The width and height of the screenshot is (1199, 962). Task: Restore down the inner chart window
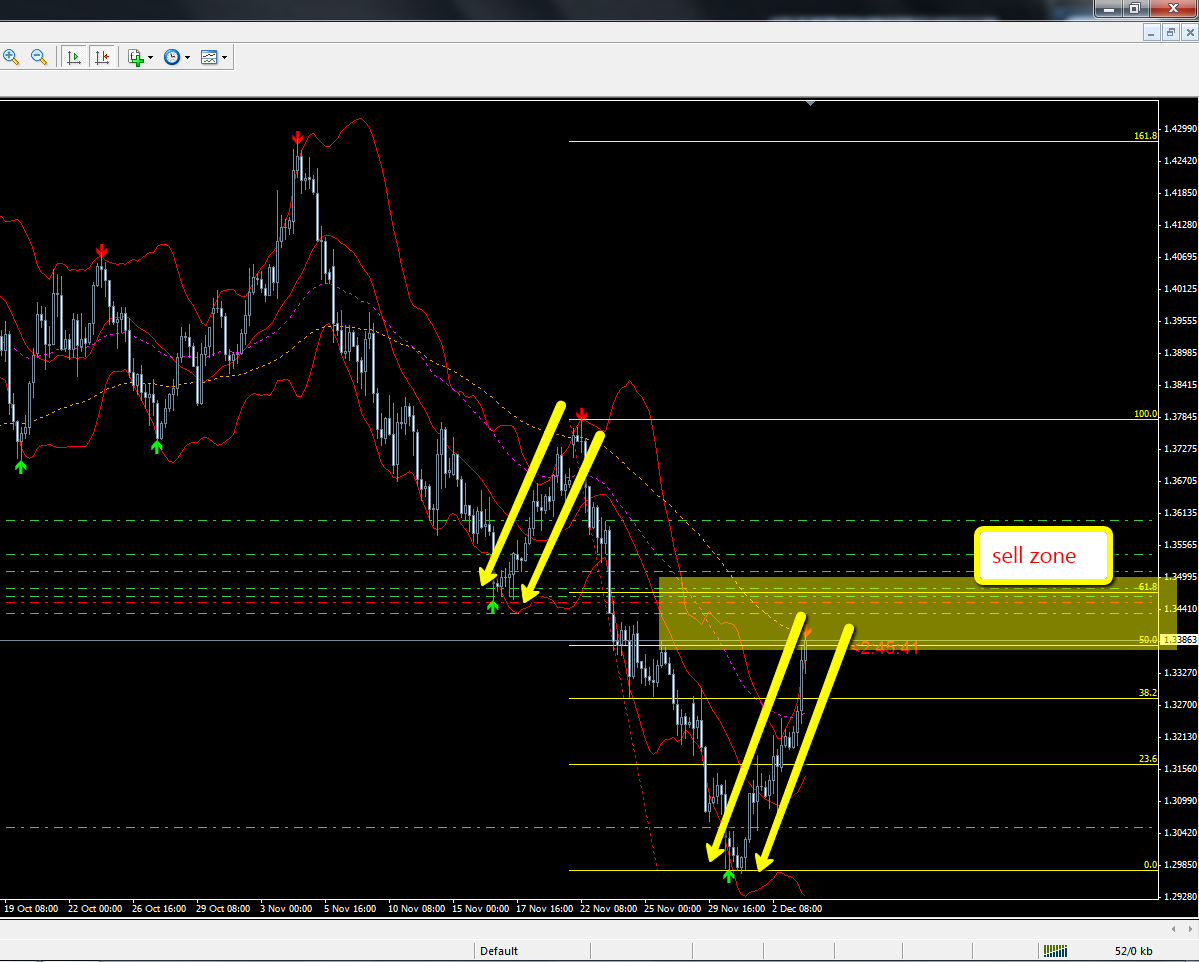click(x=1170, y=33)
